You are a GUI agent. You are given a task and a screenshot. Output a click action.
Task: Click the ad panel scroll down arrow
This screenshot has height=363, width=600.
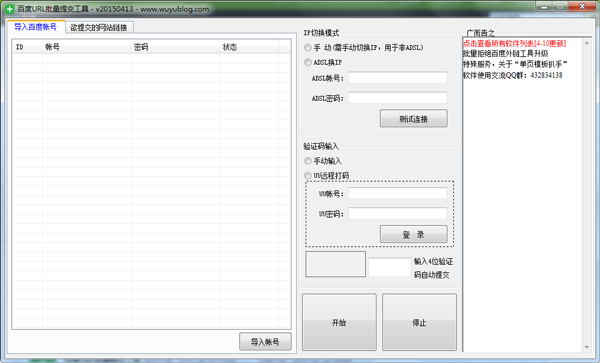[x=587, y=347]
